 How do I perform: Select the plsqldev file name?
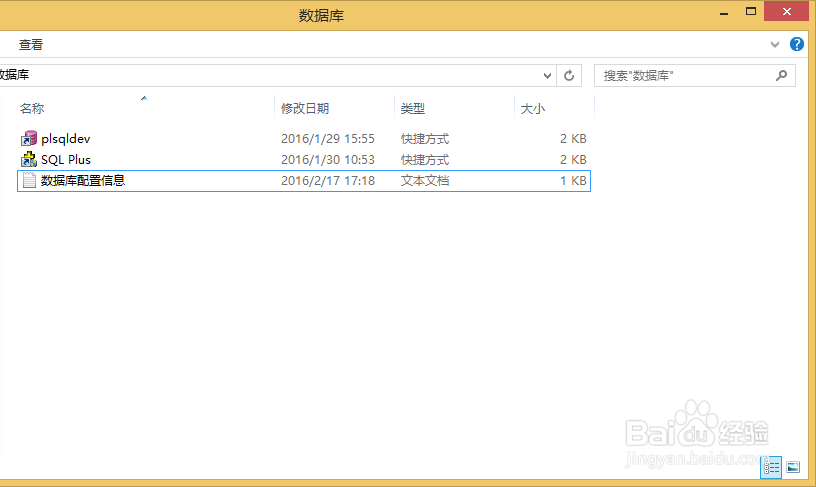pyautogui.click(x=66, y=139)
